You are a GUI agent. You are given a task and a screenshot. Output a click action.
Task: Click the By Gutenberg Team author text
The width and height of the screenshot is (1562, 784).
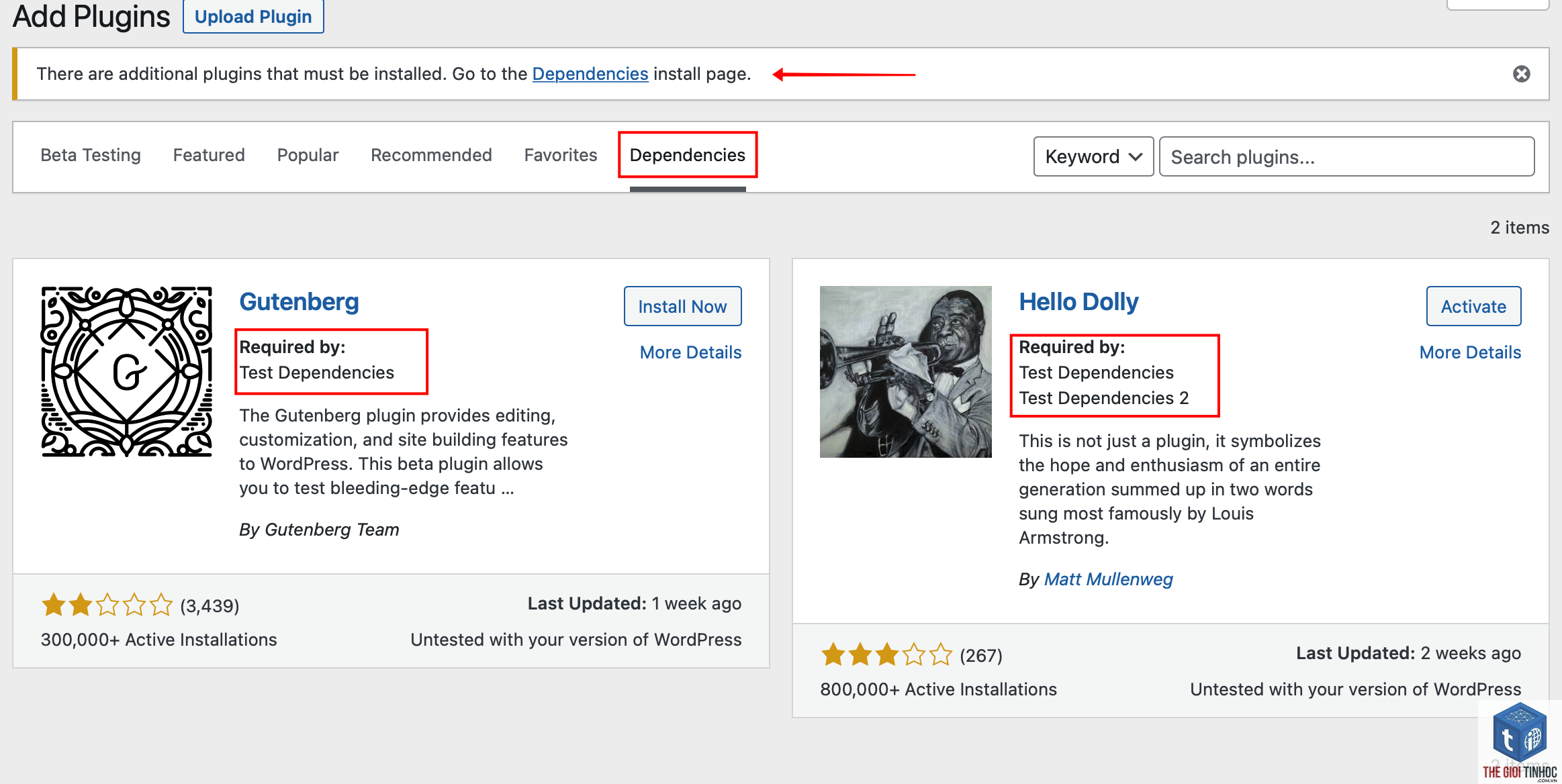[319, 530]
